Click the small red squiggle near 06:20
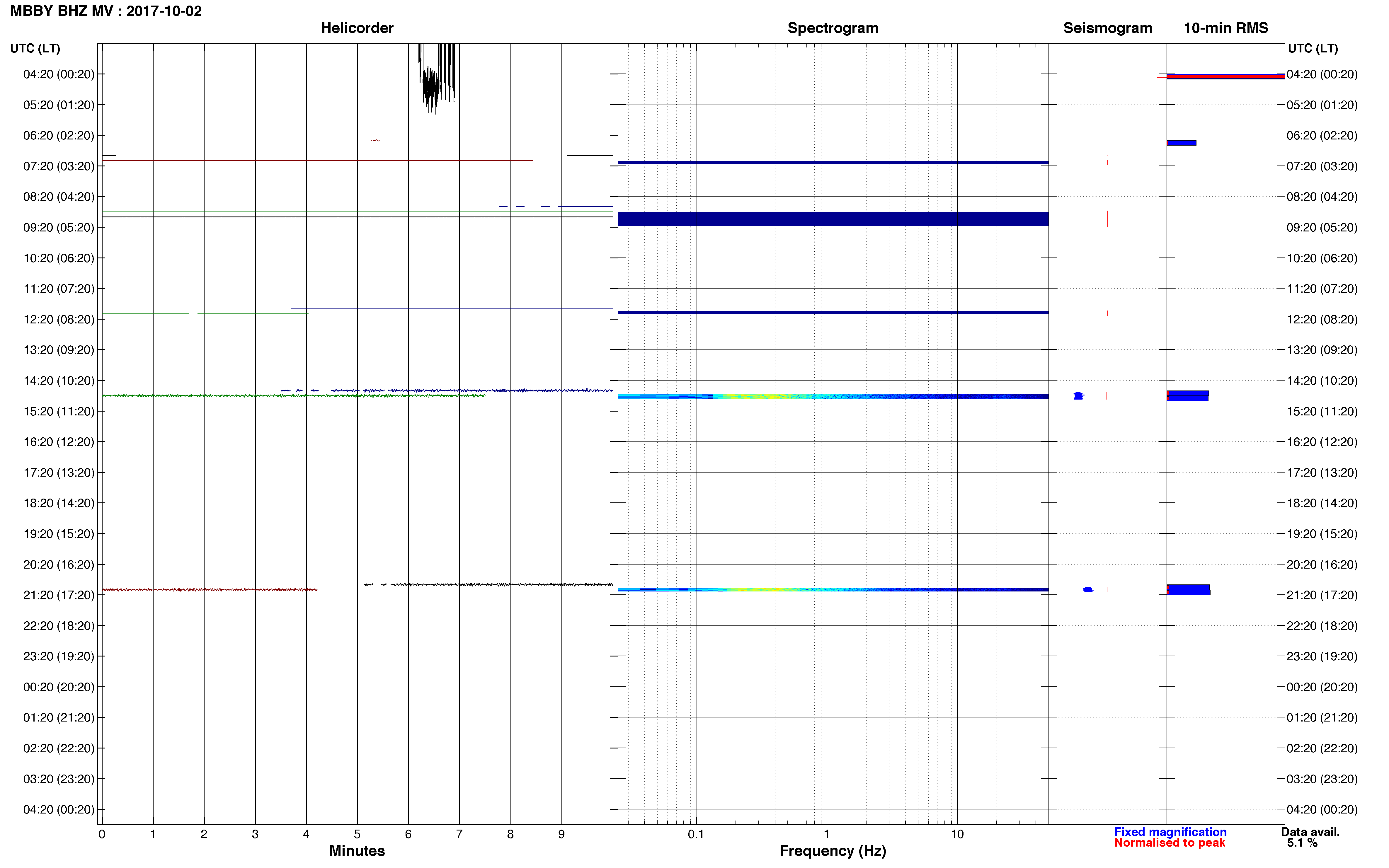 tap(375, 140)
